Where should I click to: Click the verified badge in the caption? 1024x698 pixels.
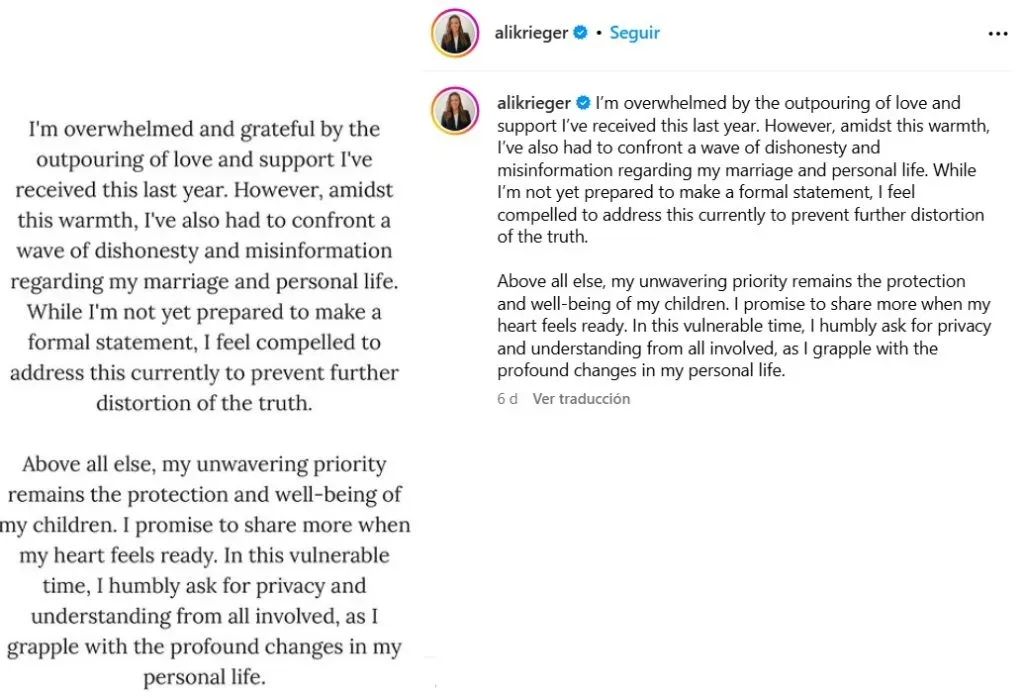click(583, 103)
